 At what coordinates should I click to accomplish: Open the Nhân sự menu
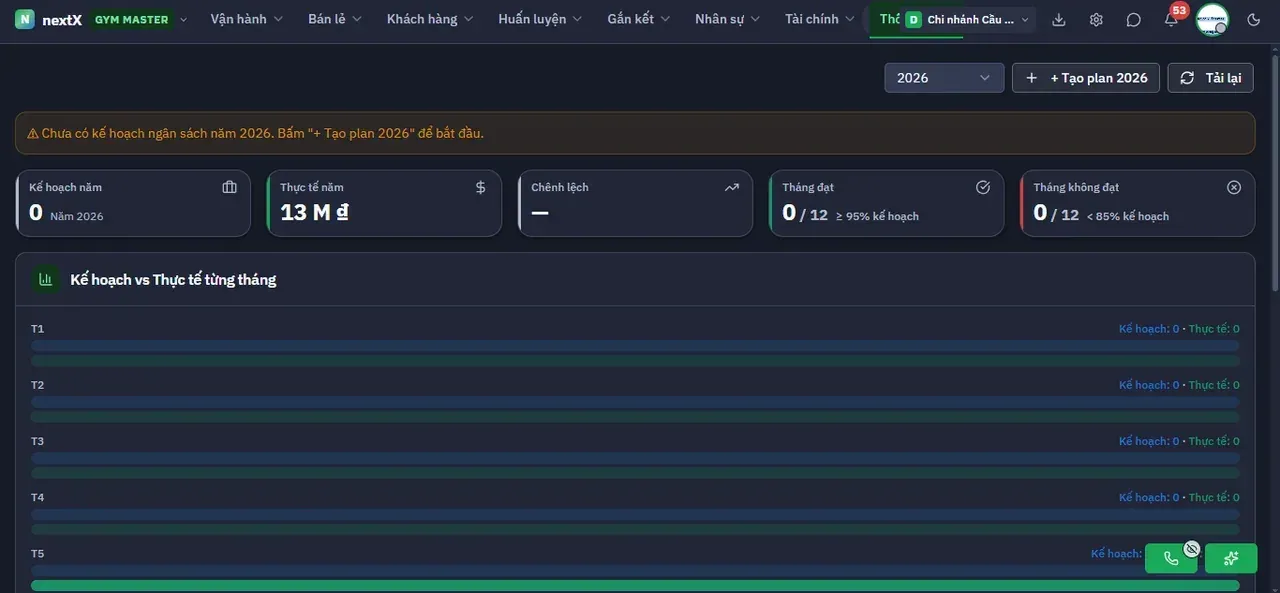click(727, 19)
